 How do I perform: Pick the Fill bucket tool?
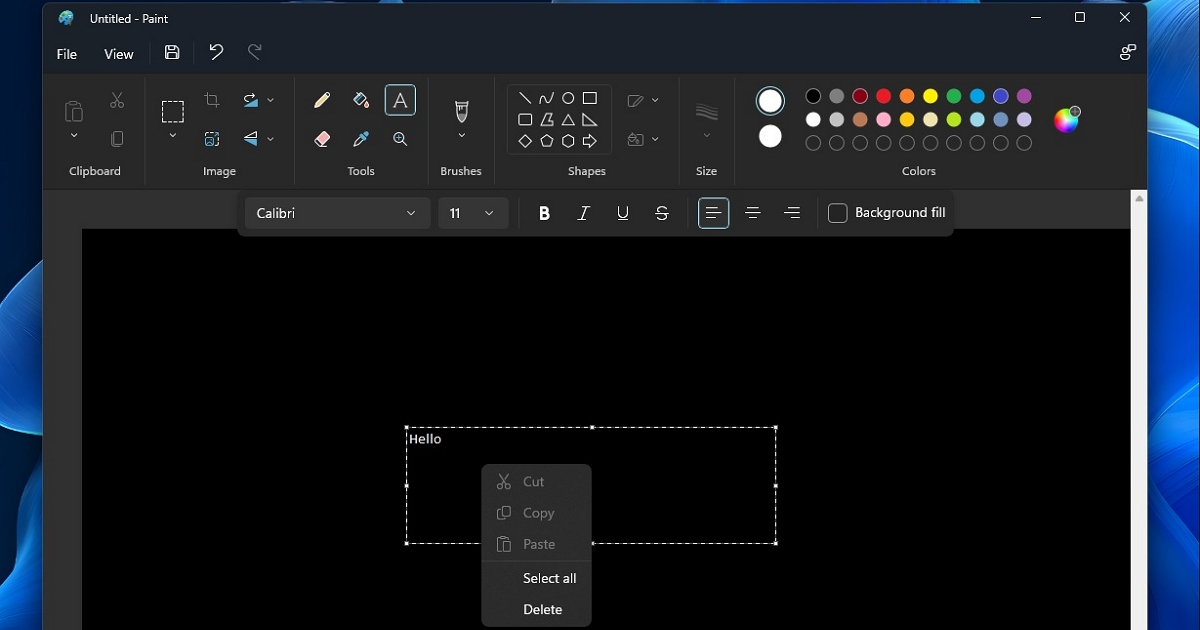click(x=361, y=100)
